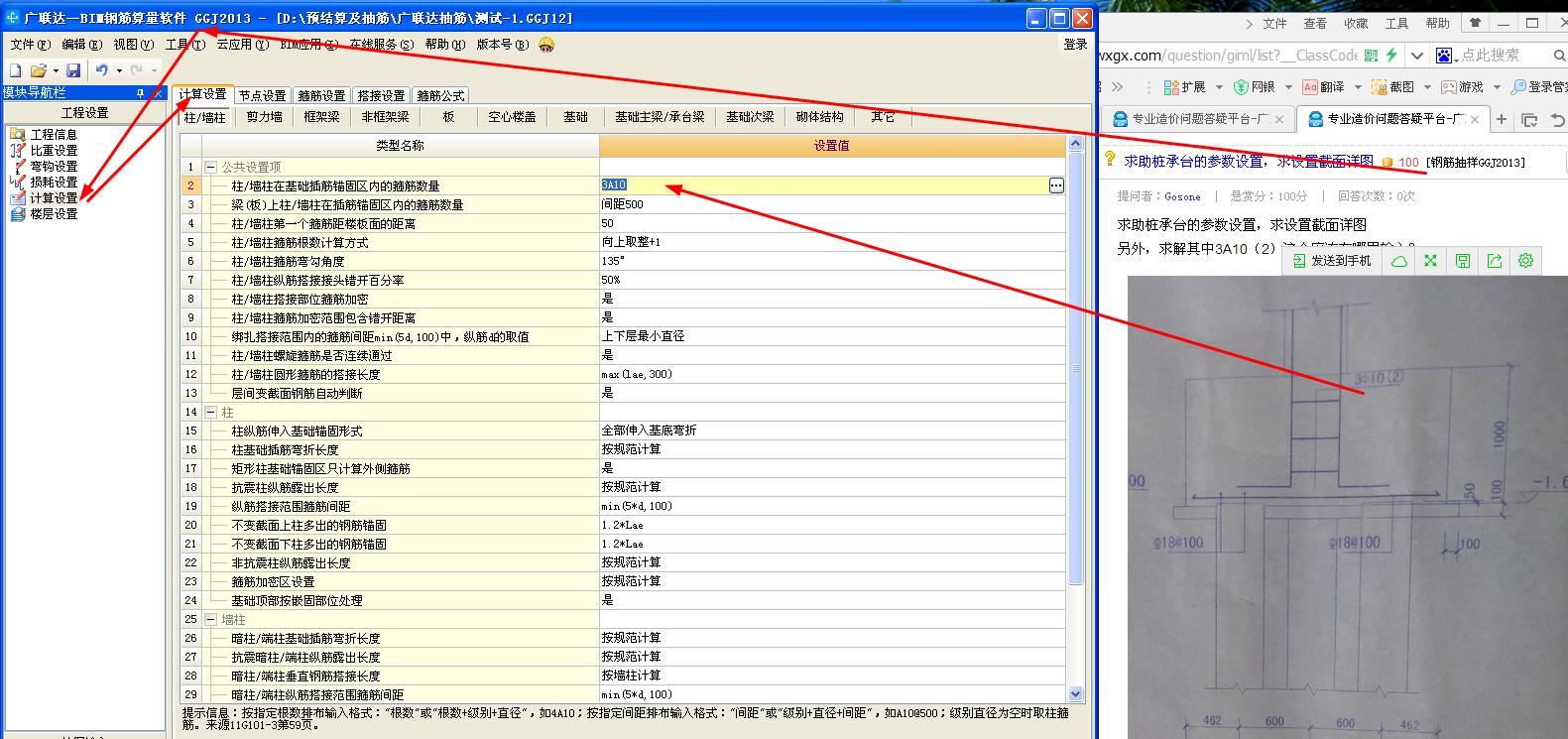Close the first 专业造价问题答疑平台 browser tab
Image resolution: width=1568 pixels, height=739 pixels.
[x=1279, y=120]
